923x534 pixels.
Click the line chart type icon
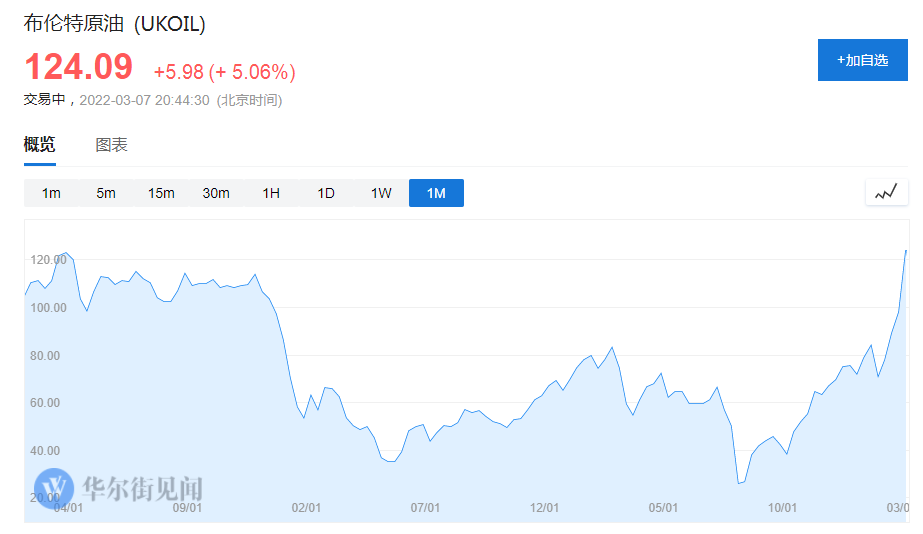(887, 193)
